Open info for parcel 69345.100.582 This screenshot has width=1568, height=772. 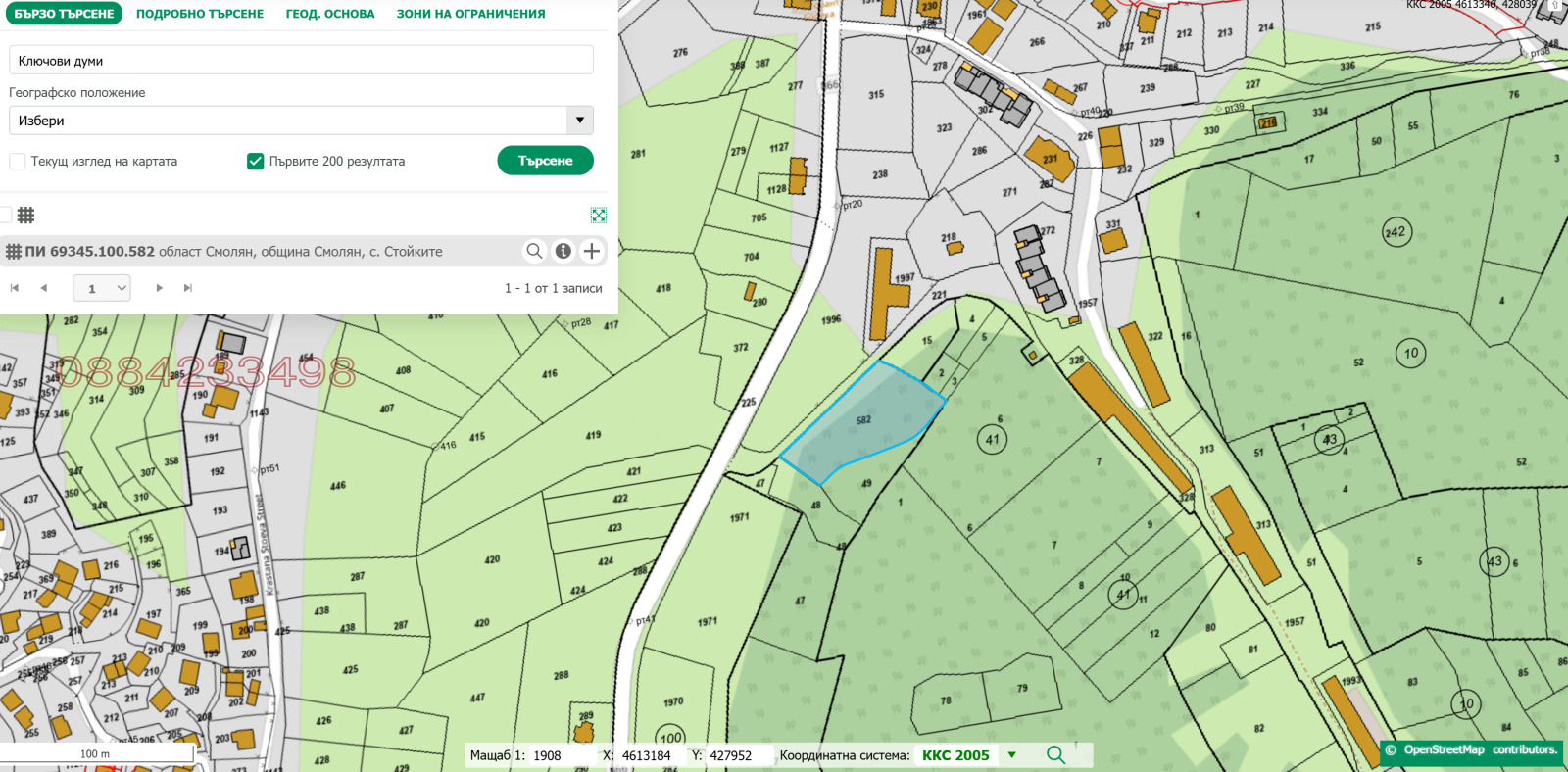tap(563, 251)
